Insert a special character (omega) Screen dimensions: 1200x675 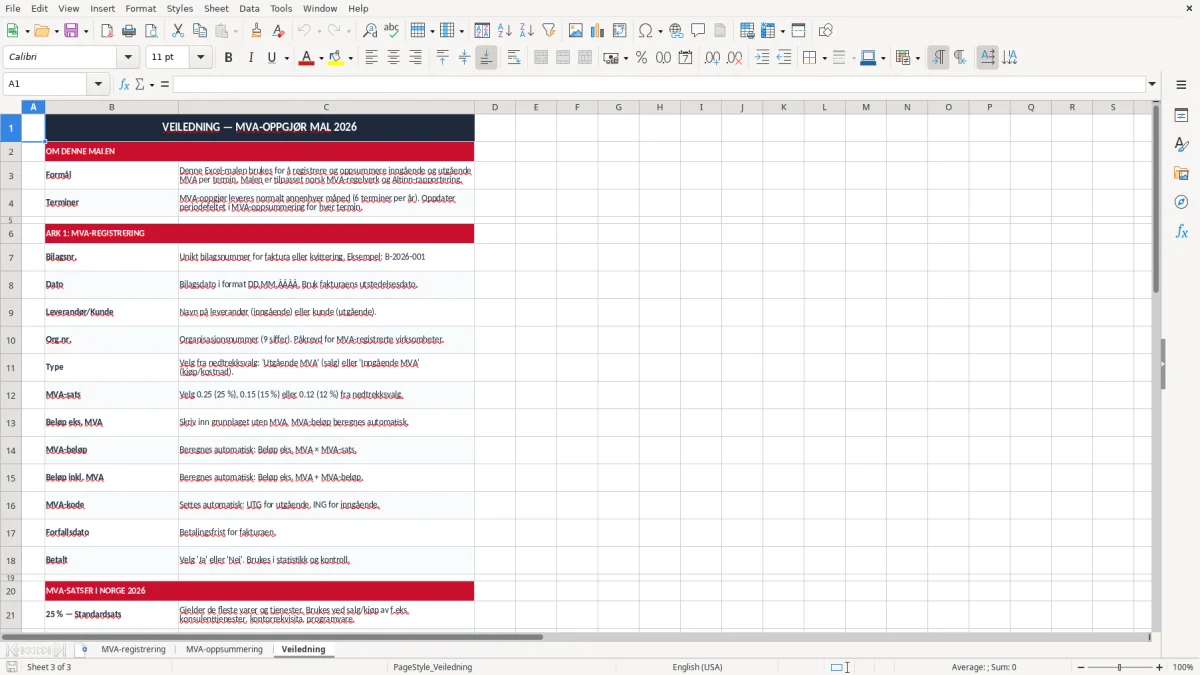[646, 31]
